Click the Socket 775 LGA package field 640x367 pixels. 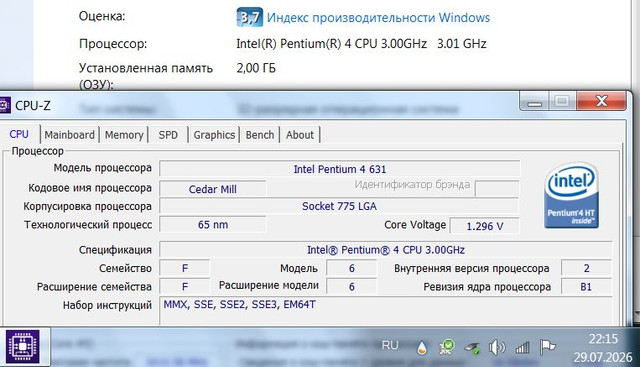339,206
